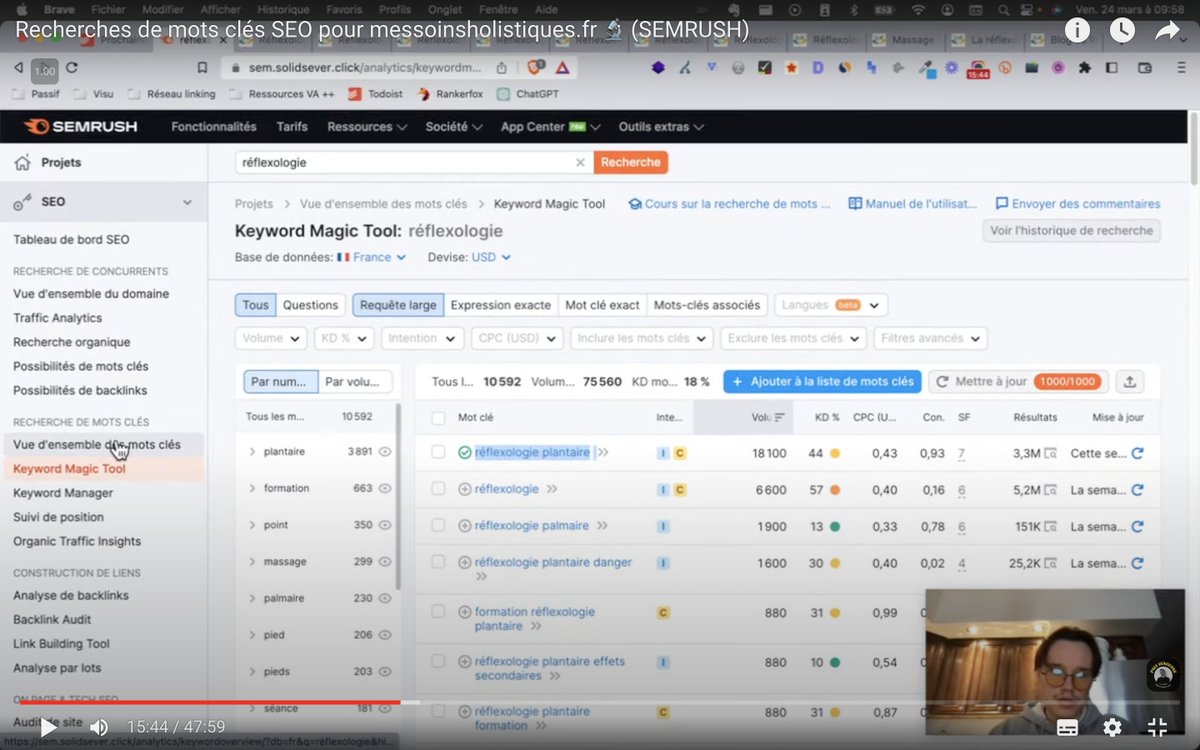1200x750 pixels.
Task: Add réflexologie palmaire keyword with plus icon
Action: pyautogui.click(x=464, y=526)
